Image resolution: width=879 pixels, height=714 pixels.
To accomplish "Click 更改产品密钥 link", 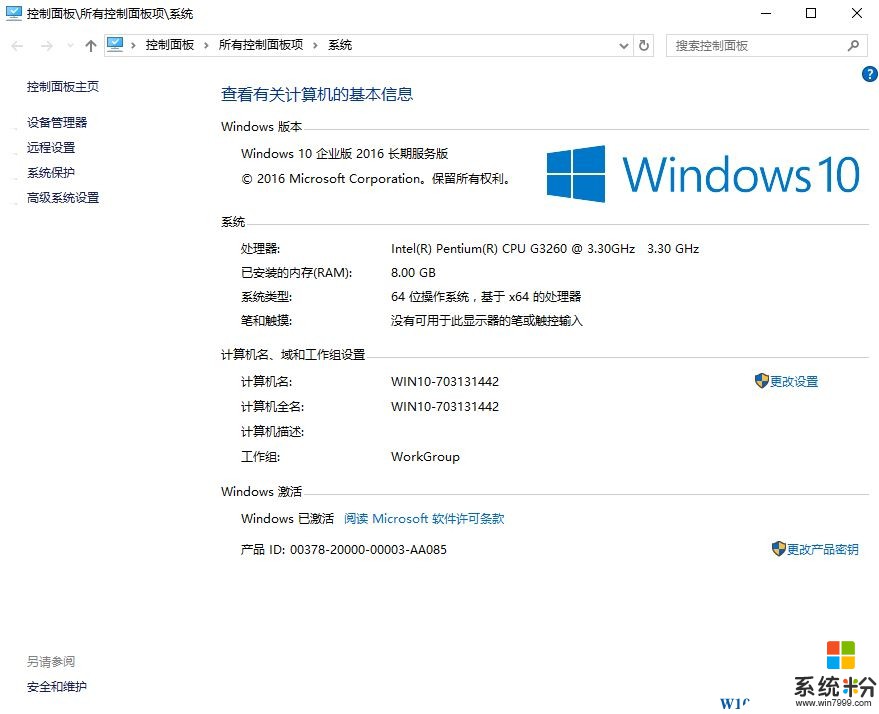I will [x=822, y=550].
